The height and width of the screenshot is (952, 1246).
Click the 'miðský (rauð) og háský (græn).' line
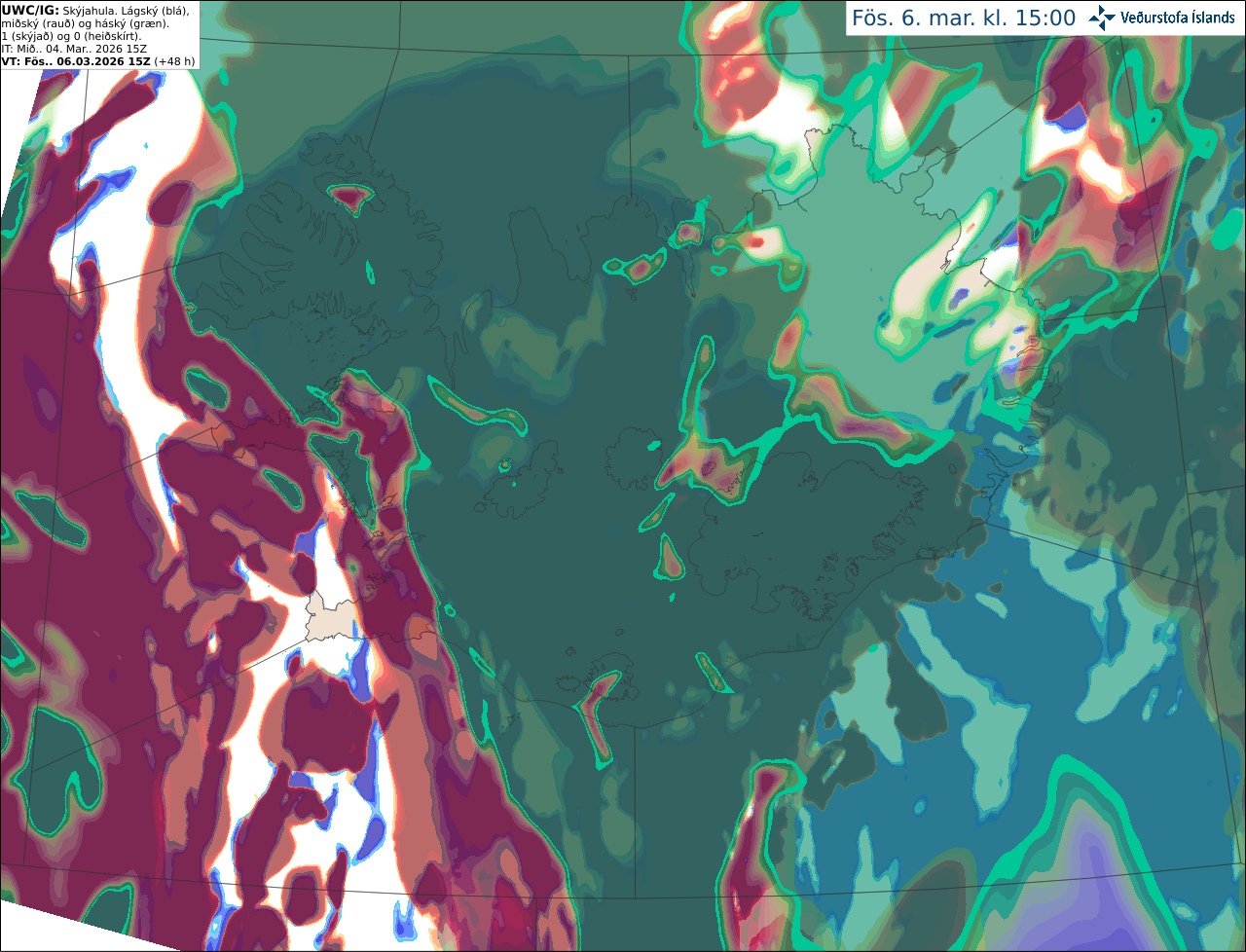pyautogui.click(x=85, y=23)
